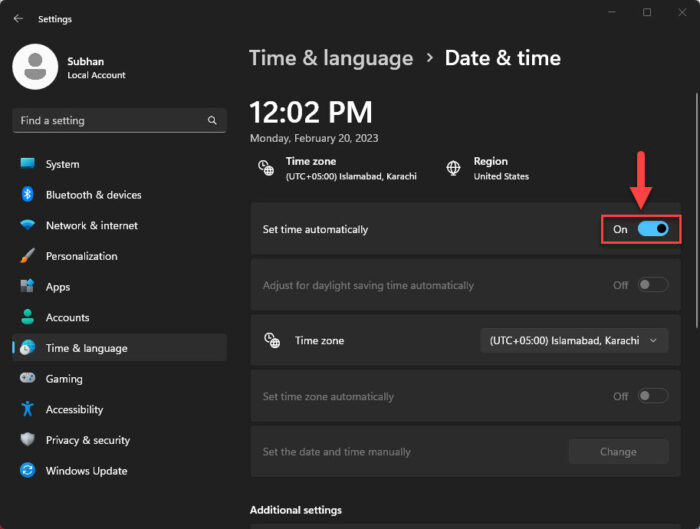The image size is (700, 529).
Task: Click the Bluetooth icon in sidebar
Action: [x=27, y=194]
